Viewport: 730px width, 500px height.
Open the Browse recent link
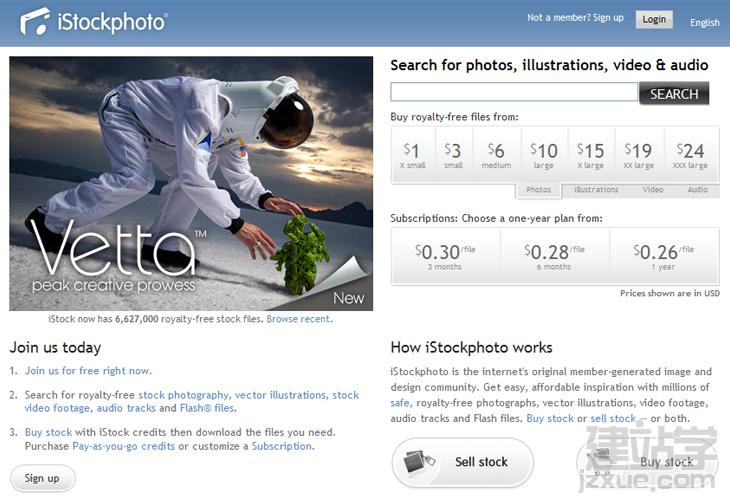tap(299, 319)
